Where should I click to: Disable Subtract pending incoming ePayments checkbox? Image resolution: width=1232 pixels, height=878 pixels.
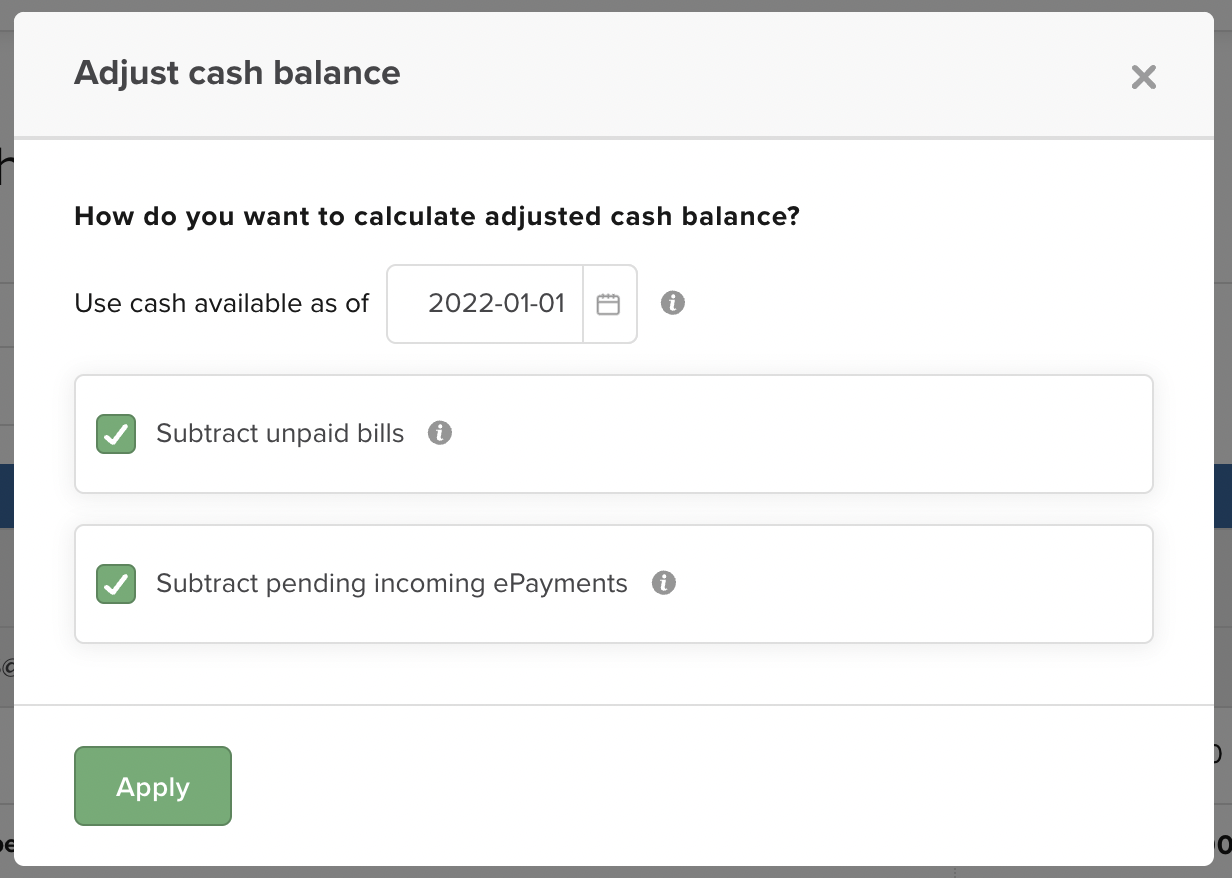point(116,584)
